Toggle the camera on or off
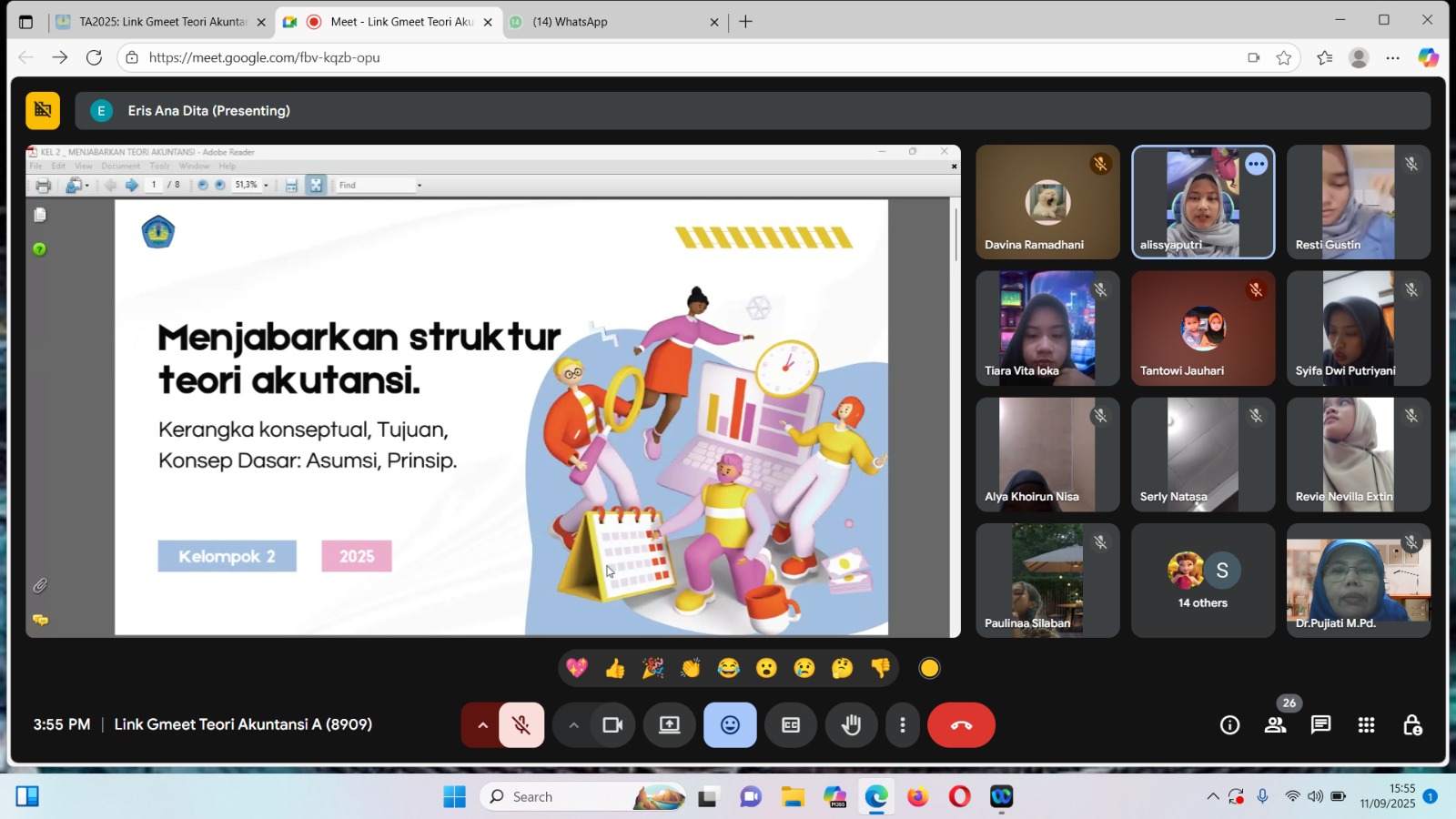 tap(612, 725)
